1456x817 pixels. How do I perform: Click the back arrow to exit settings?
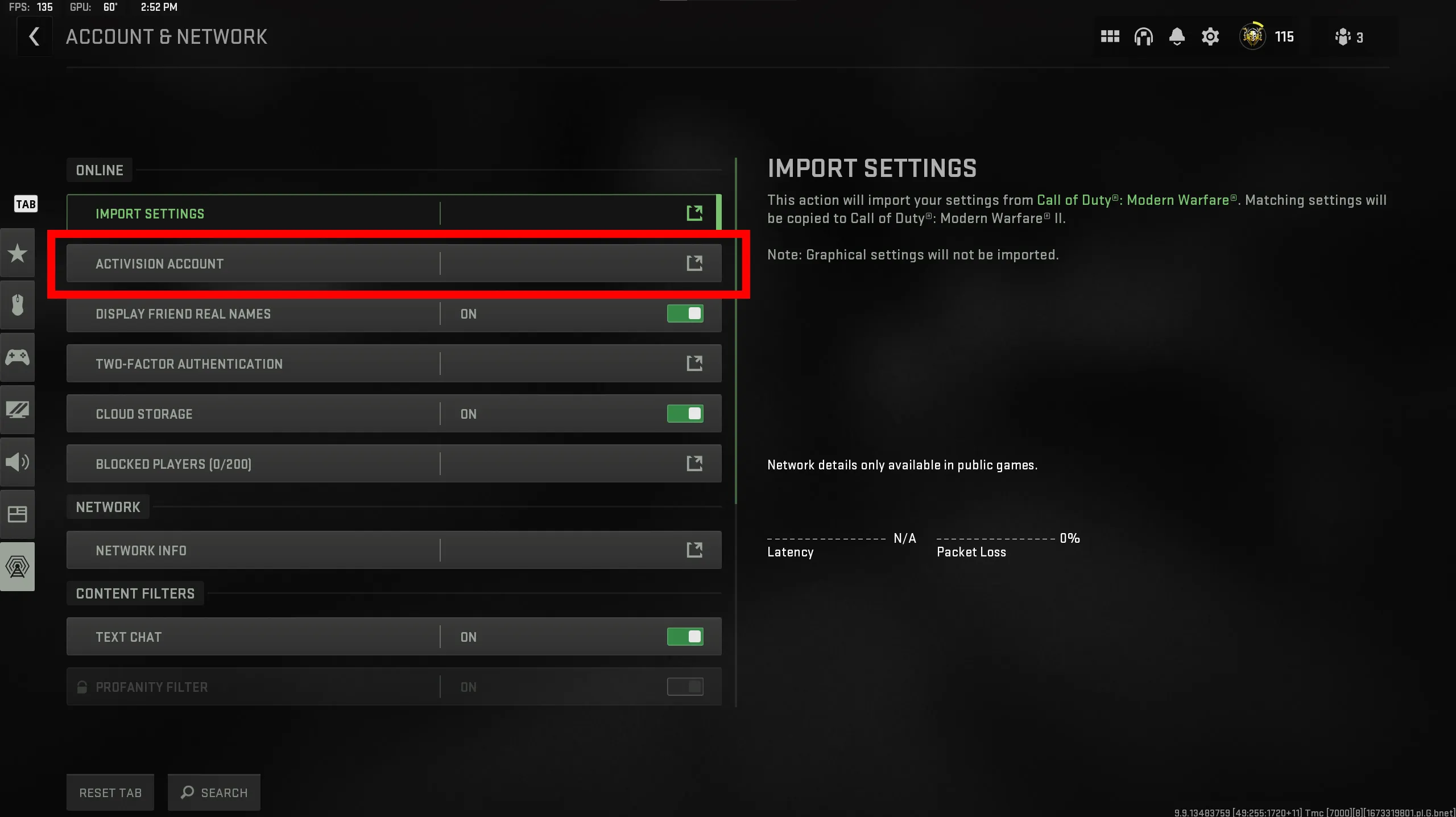coord(34,37)
